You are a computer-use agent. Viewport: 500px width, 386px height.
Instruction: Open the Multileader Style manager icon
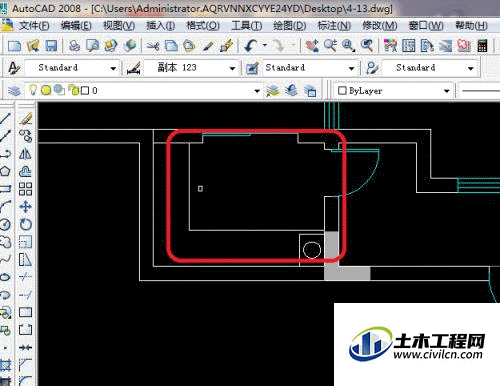372,68
